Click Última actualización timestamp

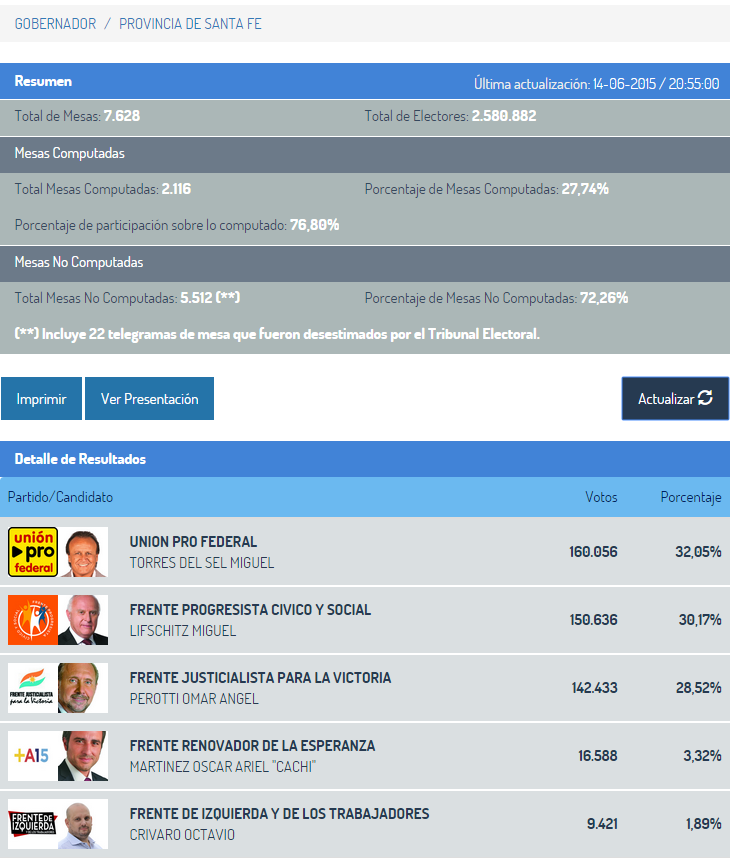(597, 84)
